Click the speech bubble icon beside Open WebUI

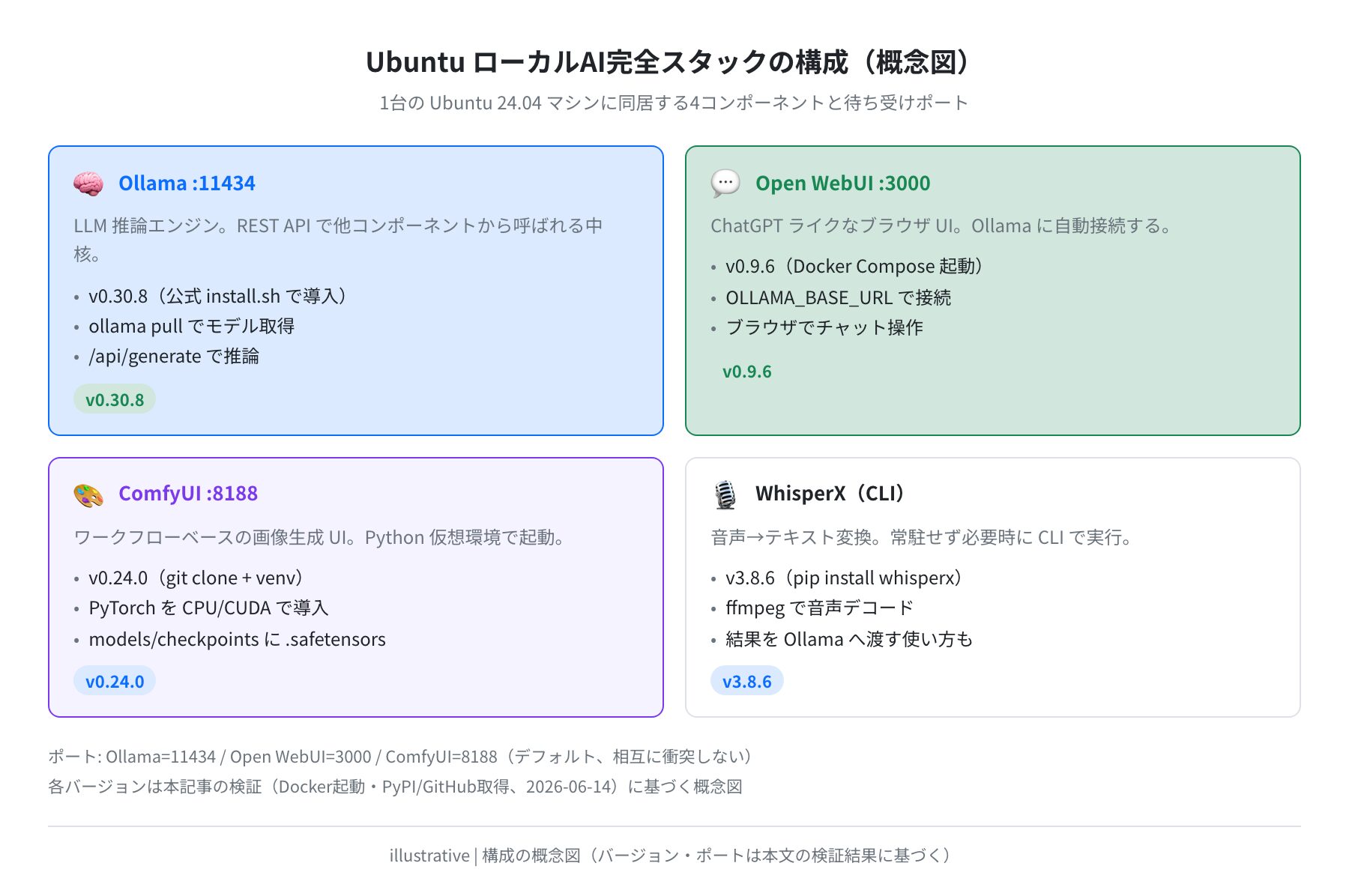(x=725, y=184)
